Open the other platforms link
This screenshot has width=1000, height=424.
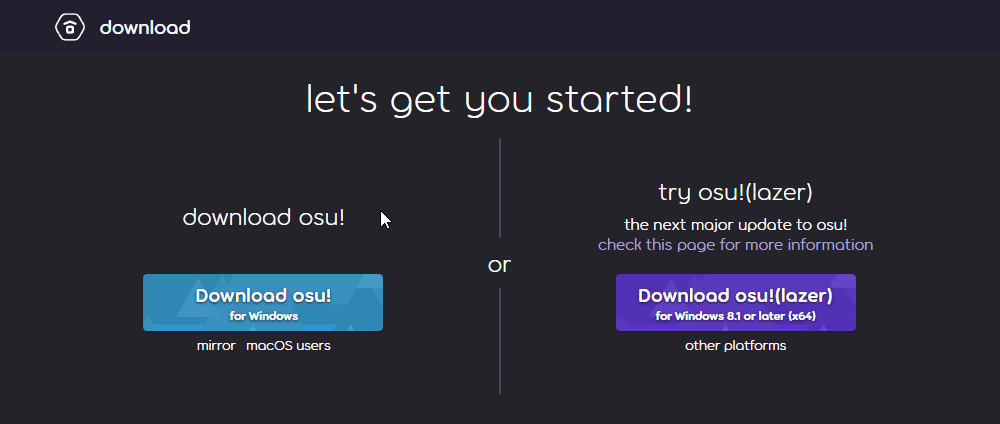[x=735, y=346]
